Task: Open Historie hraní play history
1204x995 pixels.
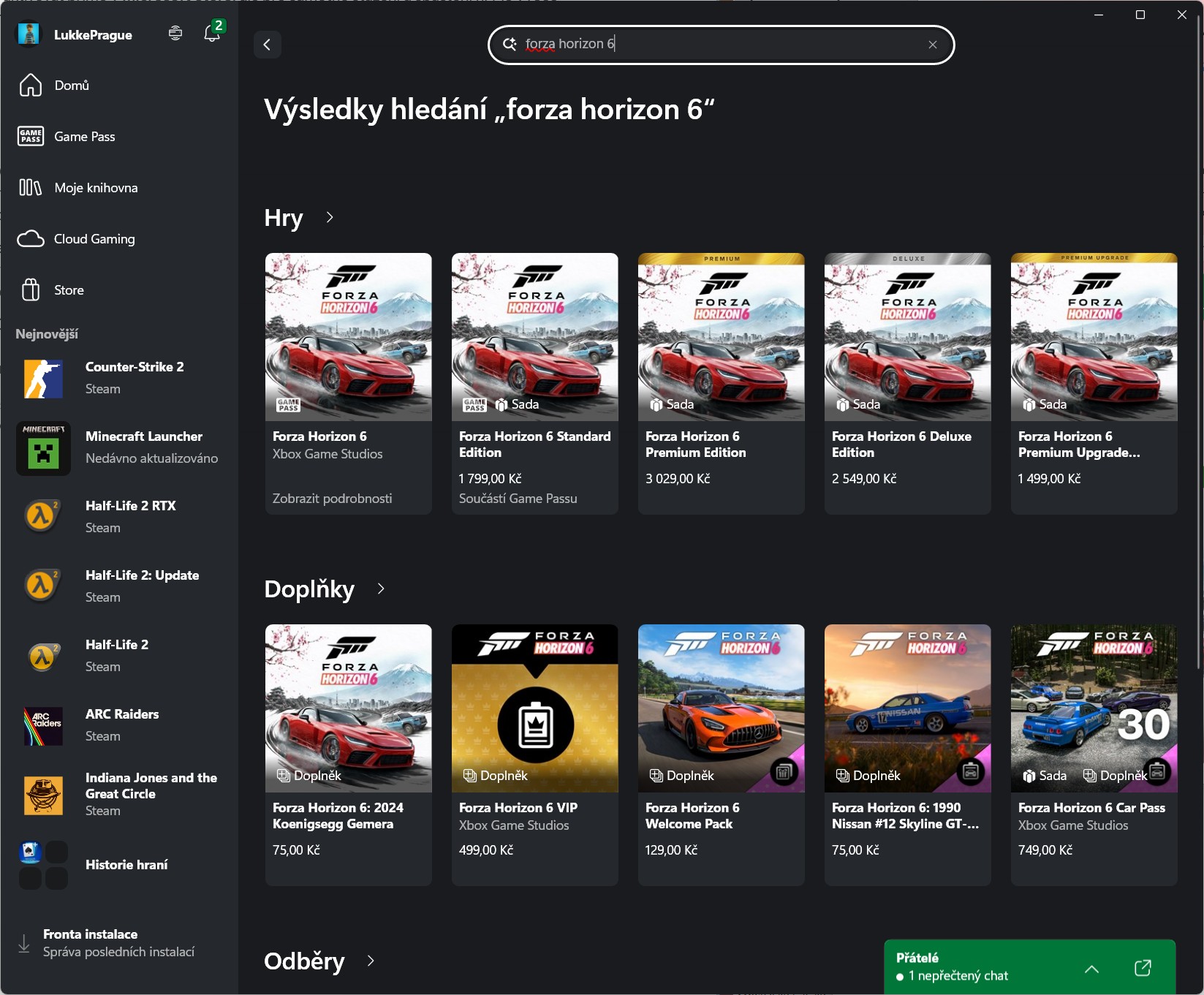Action: (x=118, y=865)
